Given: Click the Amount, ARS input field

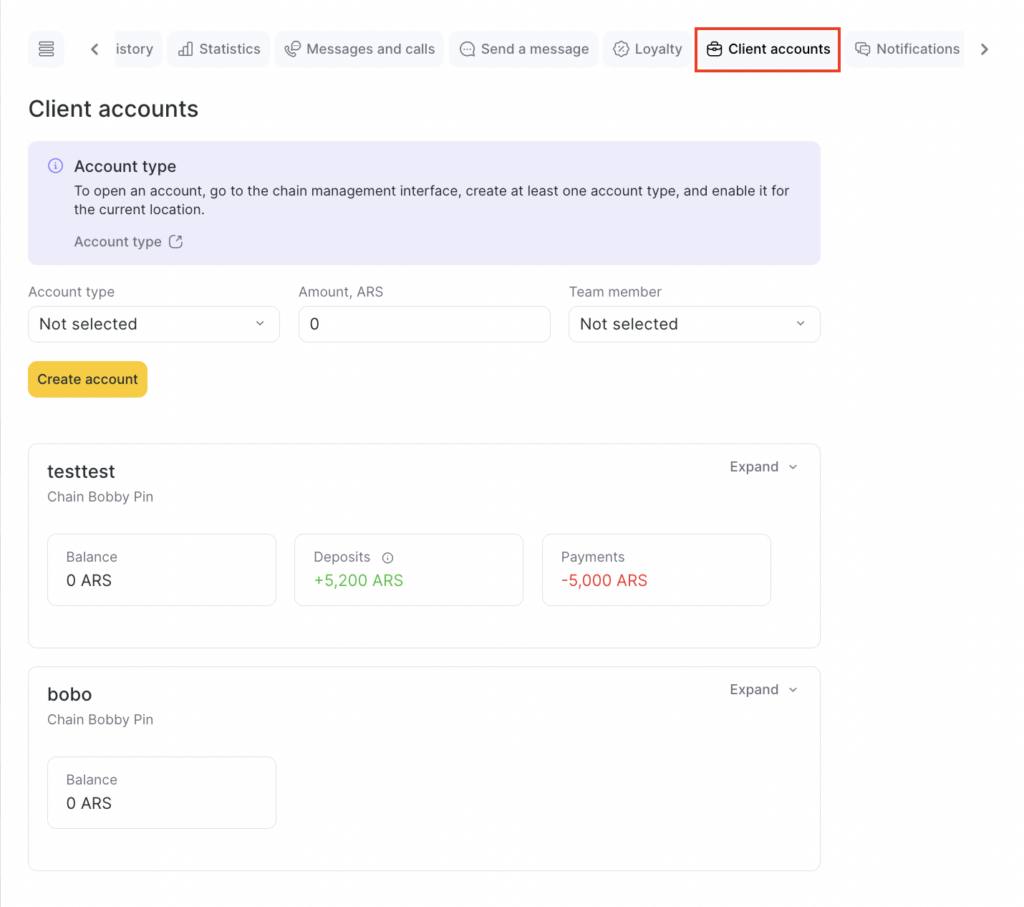Looking at the screenshot, I should coord(424,324).
